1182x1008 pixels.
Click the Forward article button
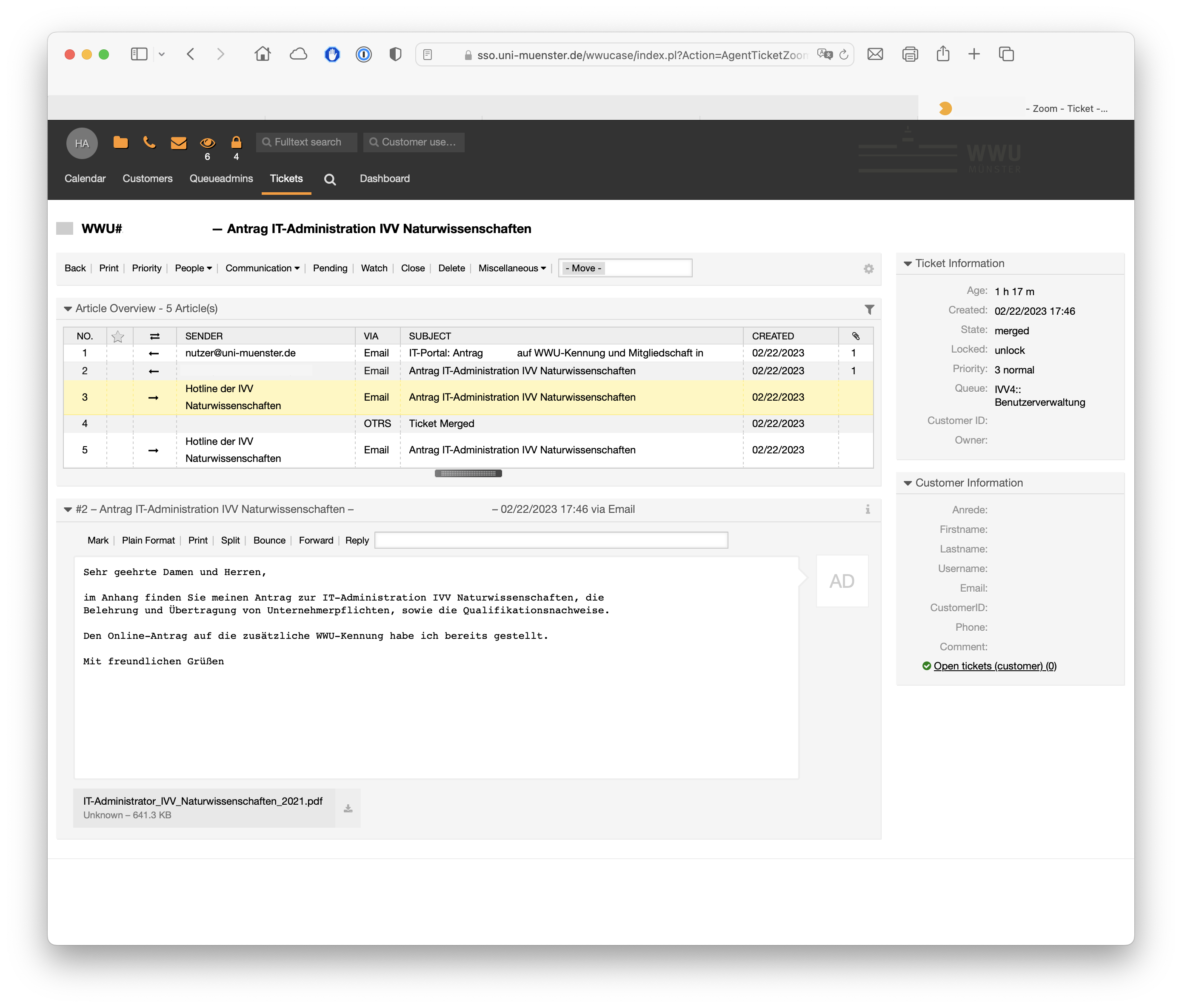point(315,540)
